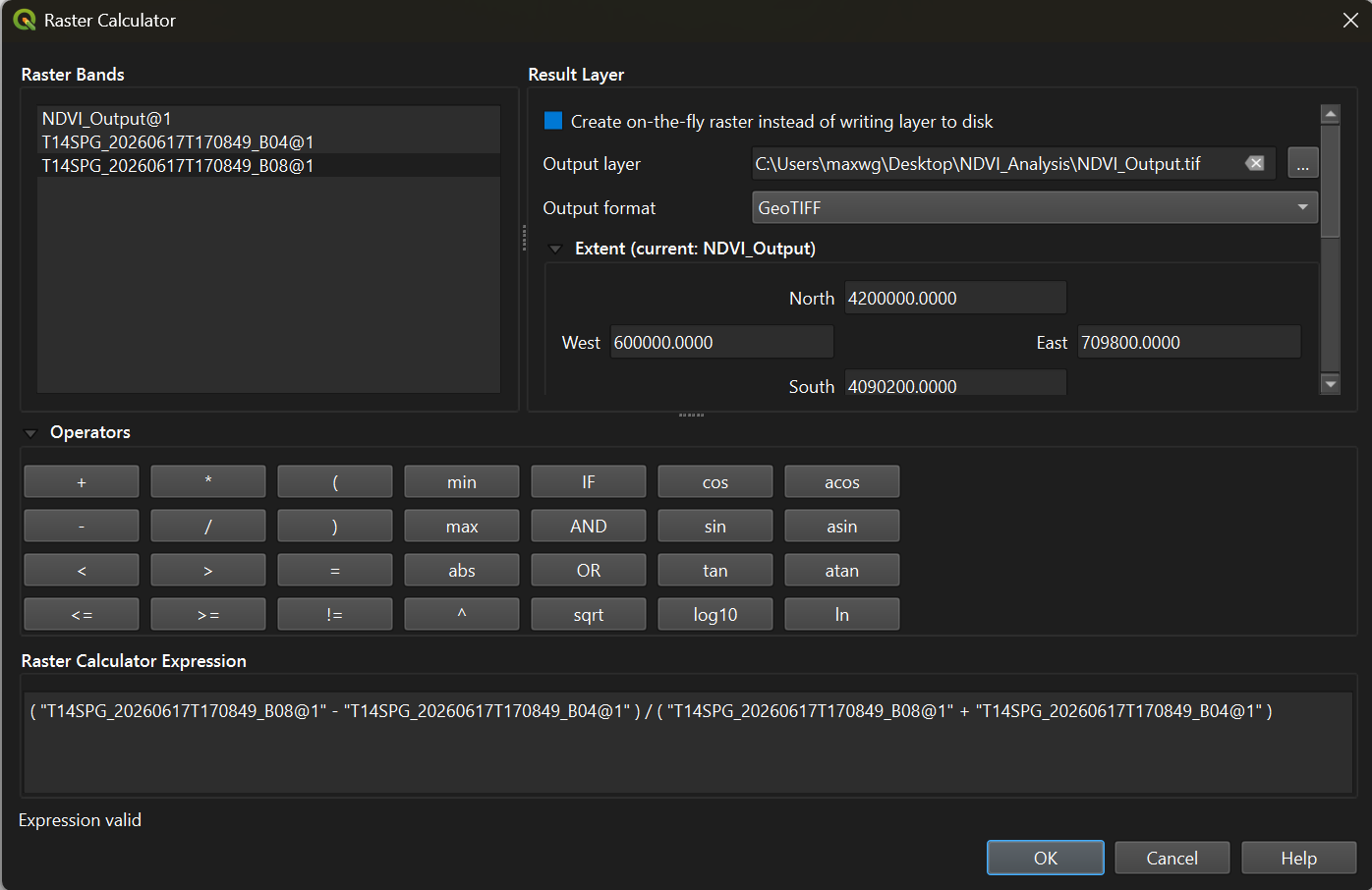Image resolution: width=1372 pixels, height=890 pixels.
Task: Collapse the Operators section
Action: coord(30,432)
